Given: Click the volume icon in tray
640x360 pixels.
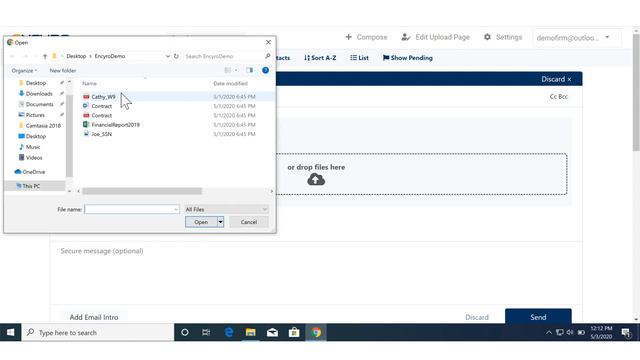Looking at the screenshot, I should pyautogui.click(x=570, y=333).
